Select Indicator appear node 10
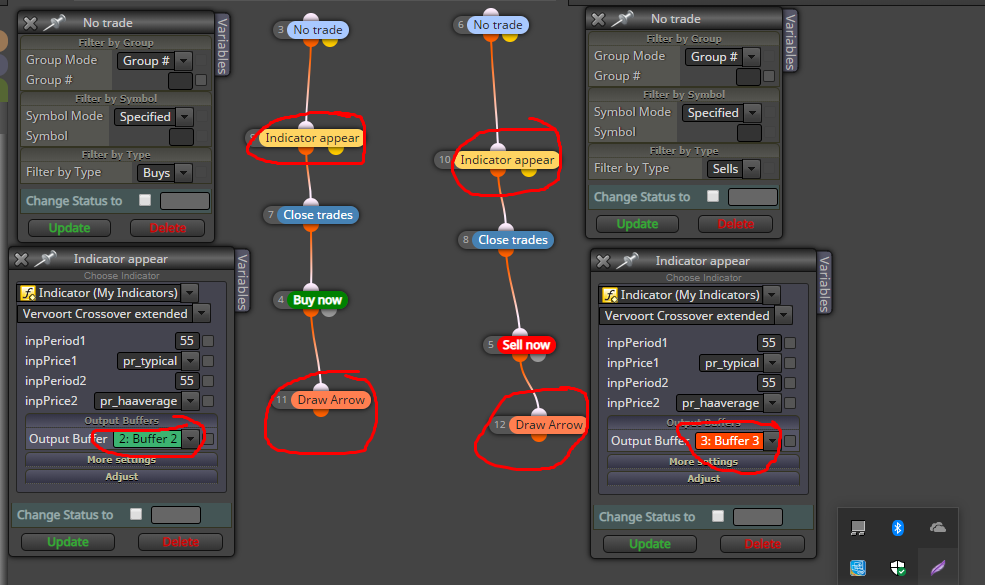Viewport: 985px width, 585px height. pyautogui.click(x=507, y=160)
